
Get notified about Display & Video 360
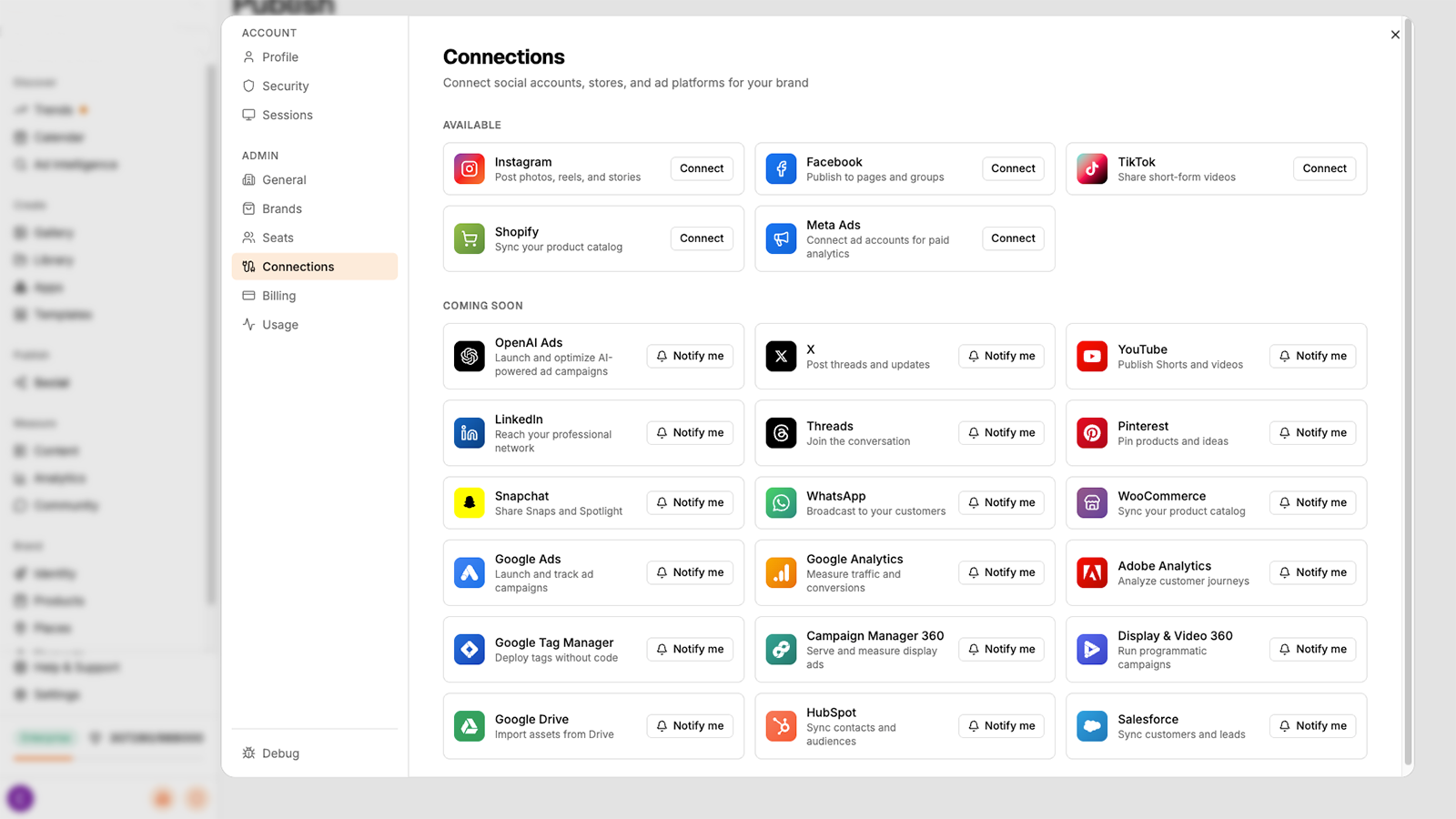point(1312,650)
